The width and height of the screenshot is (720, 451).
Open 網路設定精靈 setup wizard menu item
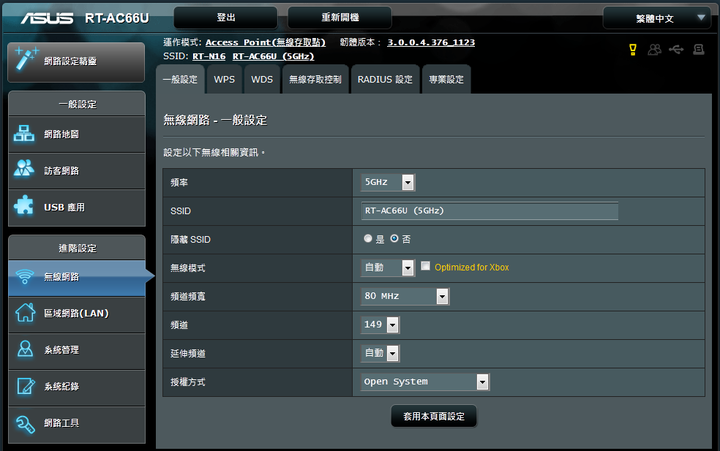[76, 62]
